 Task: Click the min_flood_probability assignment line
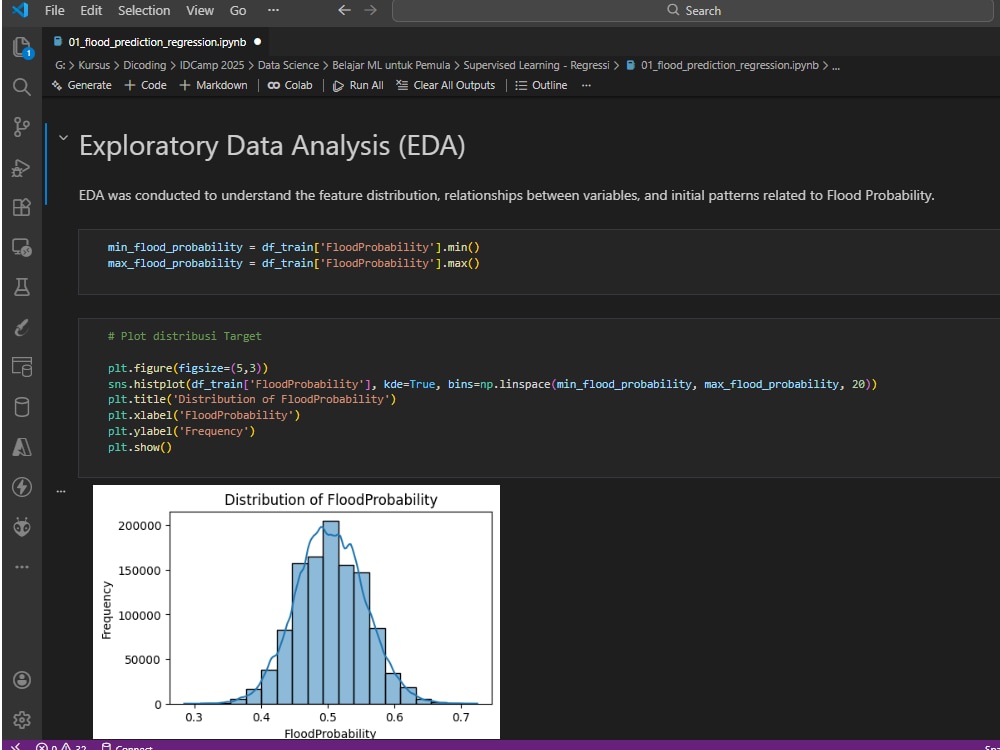pyautogui.click(x=293, y=247)
